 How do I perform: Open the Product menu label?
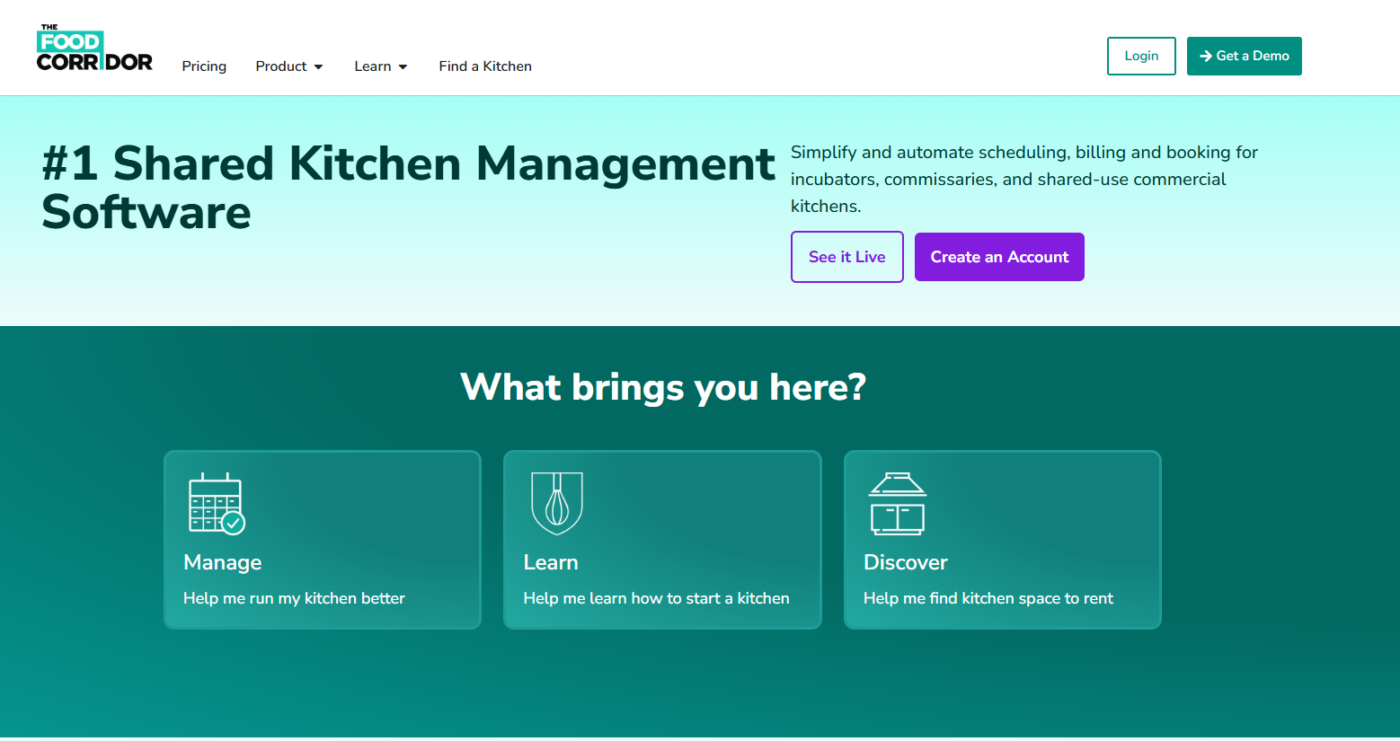[x=281, y=66]
